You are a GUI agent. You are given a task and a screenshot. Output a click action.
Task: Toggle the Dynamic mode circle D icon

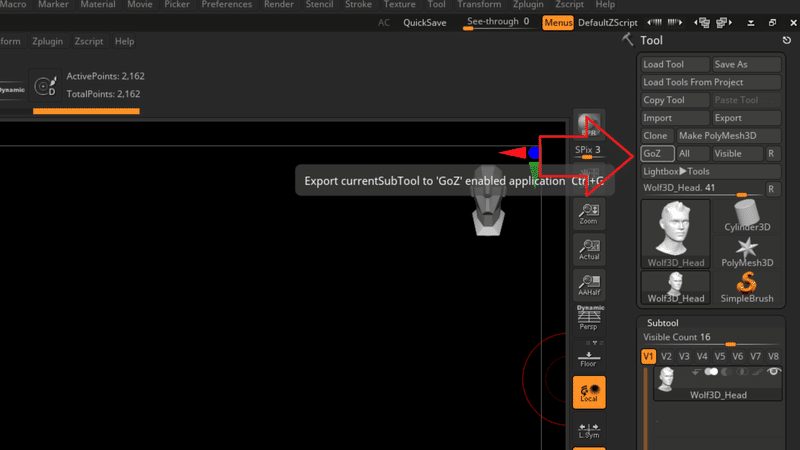(45, 86)
